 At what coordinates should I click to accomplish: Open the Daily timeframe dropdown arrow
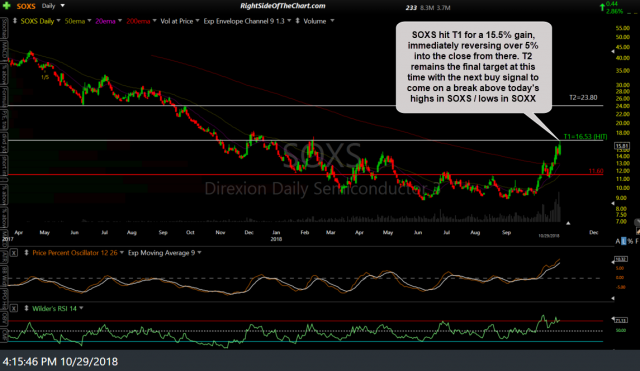62,6
